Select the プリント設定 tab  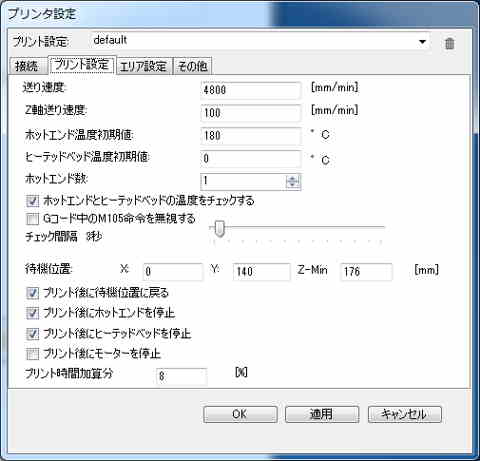(82, 65)
